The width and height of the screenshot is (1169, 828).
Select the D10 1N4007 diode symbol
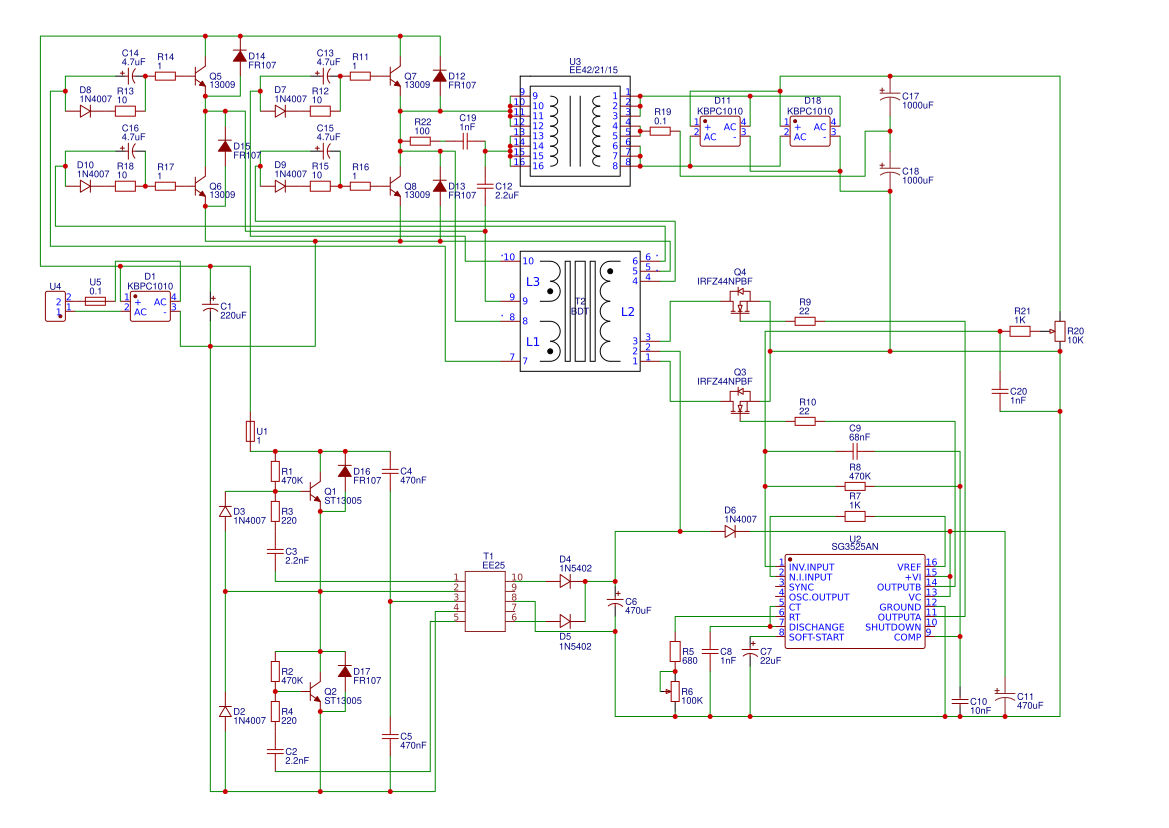pyautogui.click(x=85, y=186)
